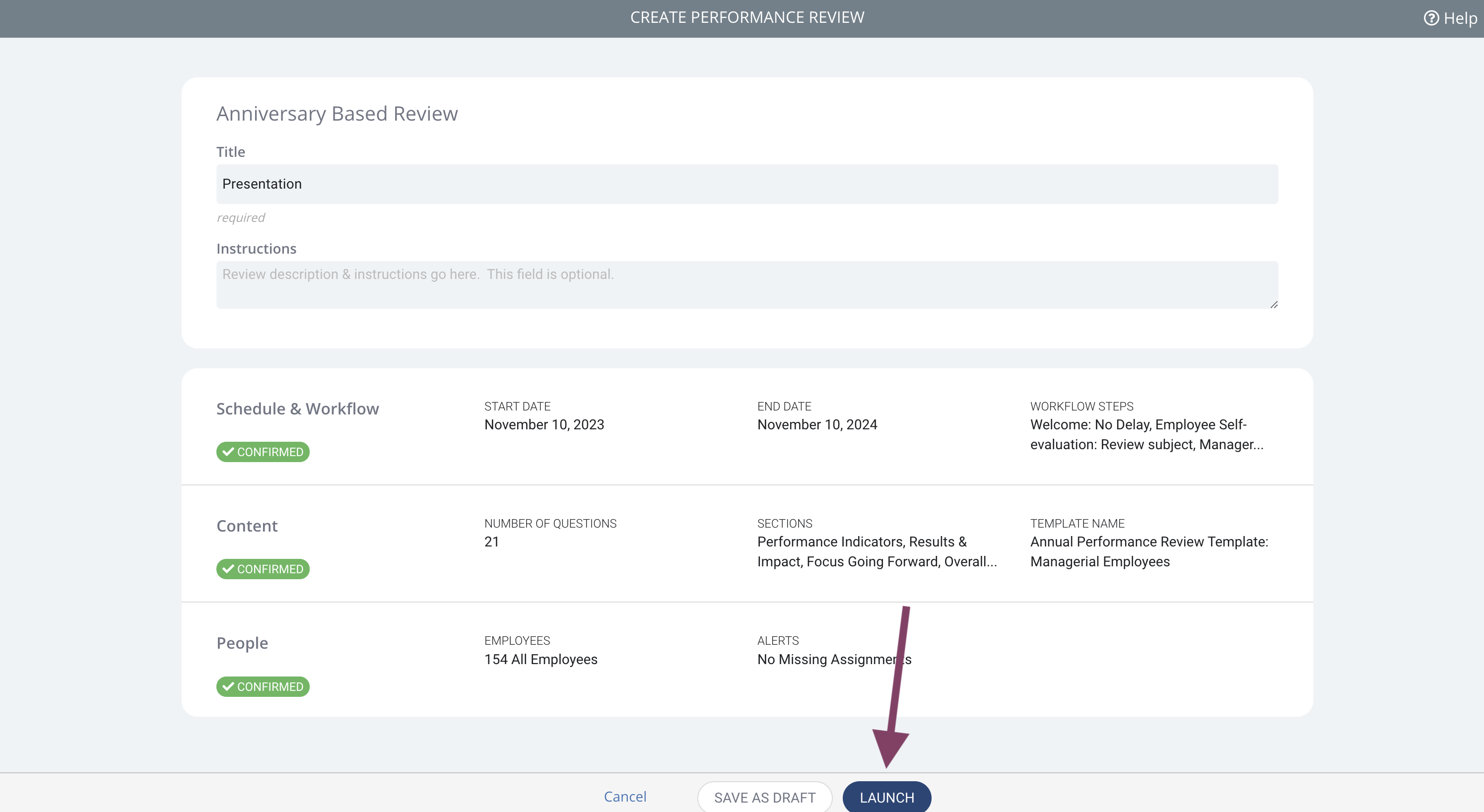Click the 154 All Employees value

pyautogui.click(x=541, y=659)
